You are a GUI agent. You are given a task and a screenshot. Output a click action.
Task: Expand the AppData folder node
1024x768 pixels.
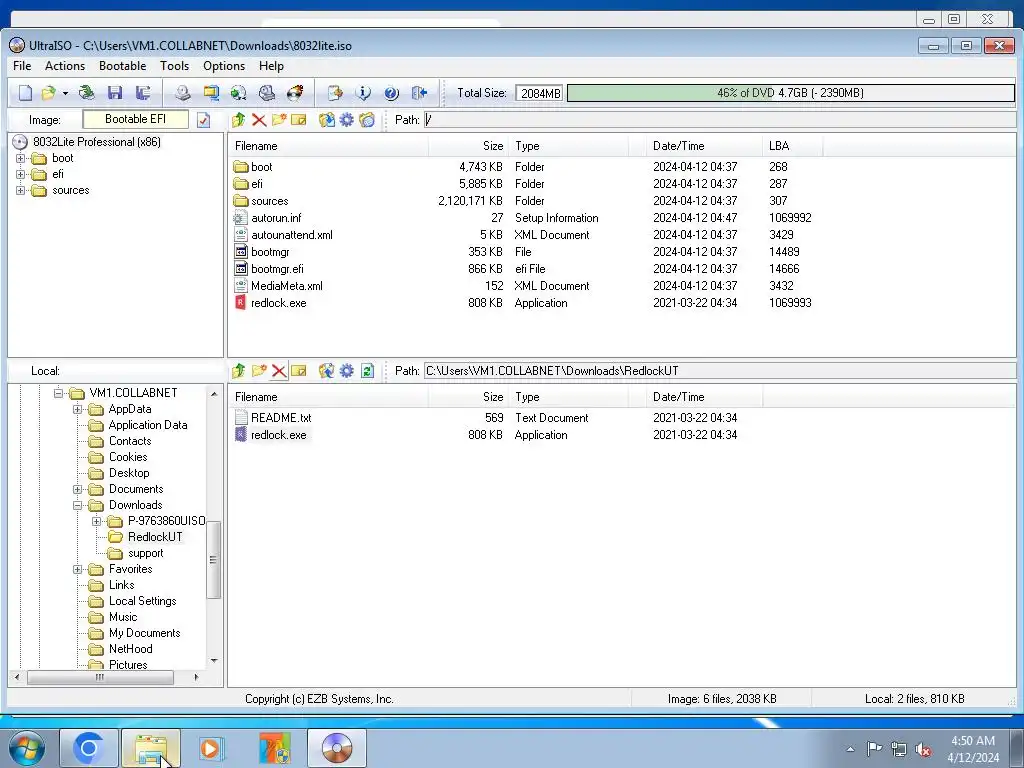click(x=77, y=409)
